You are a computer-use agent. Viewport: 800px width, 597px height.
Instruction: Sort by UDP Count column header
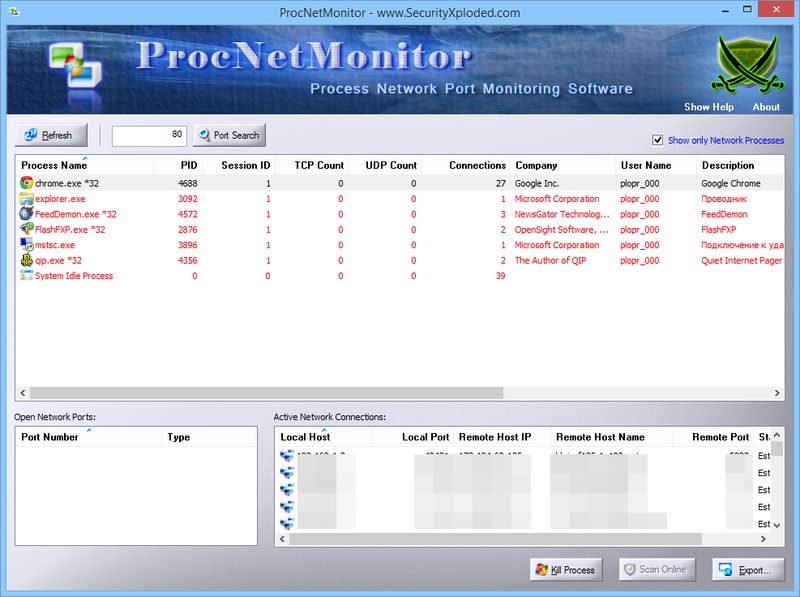pyautogui.click(x=385, y=165)
